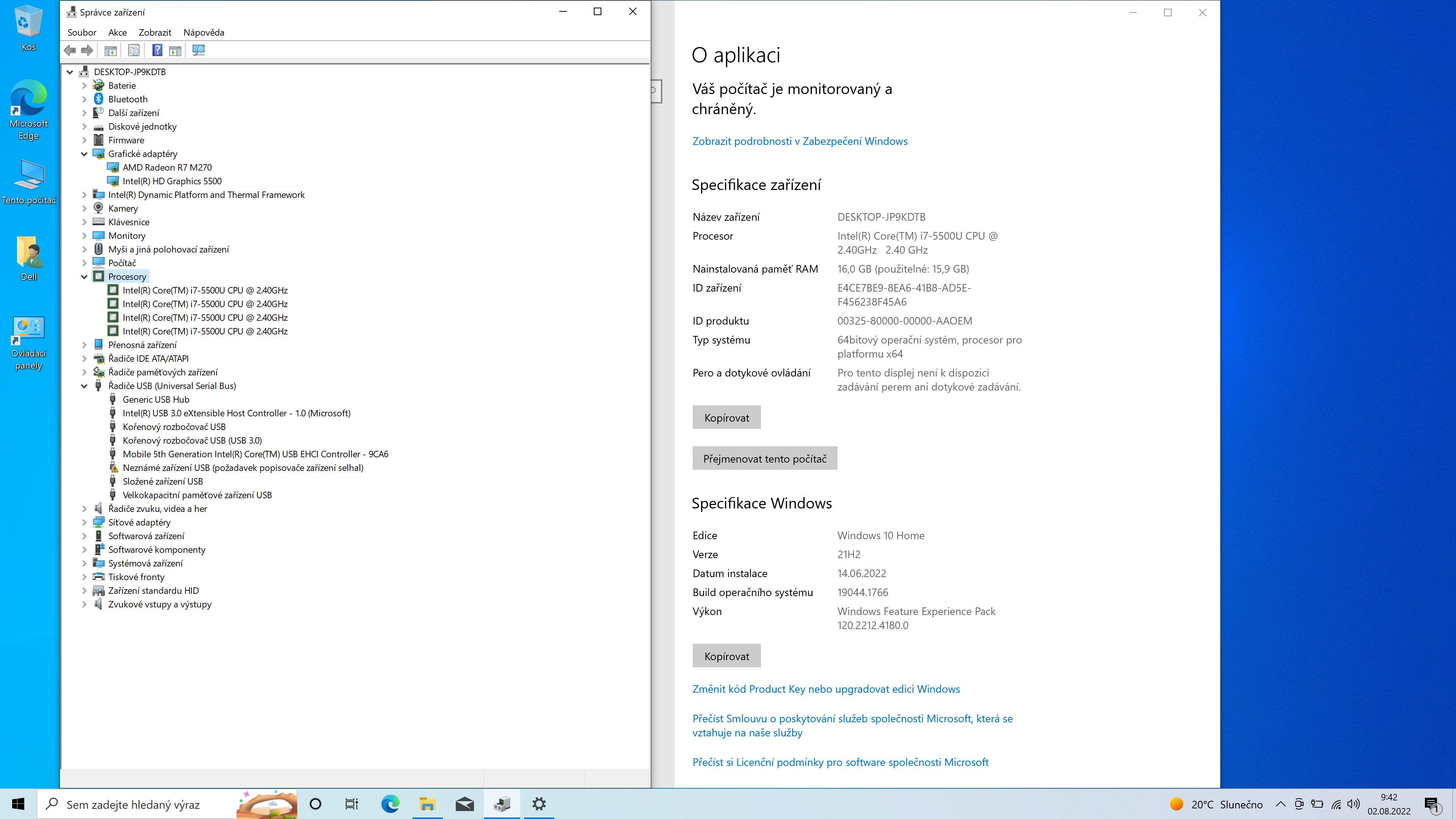This screenshot has width=1456, height=819.
Task: Open the Windows Start menu
Action: pyautogui.click(x=18, y=804)
